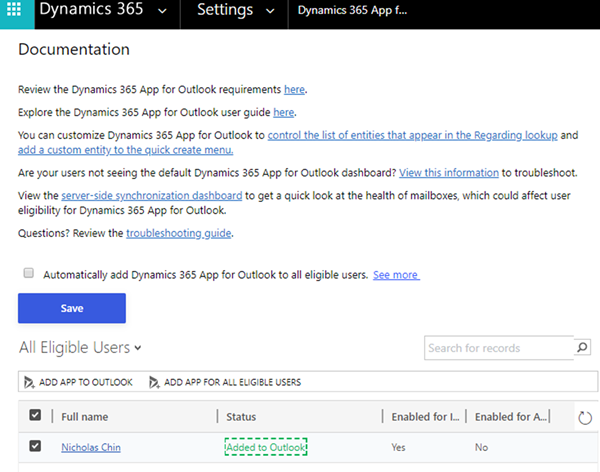Toggle the select-all header checkbox
Screen dimensions: 600x472
(35, 416)
